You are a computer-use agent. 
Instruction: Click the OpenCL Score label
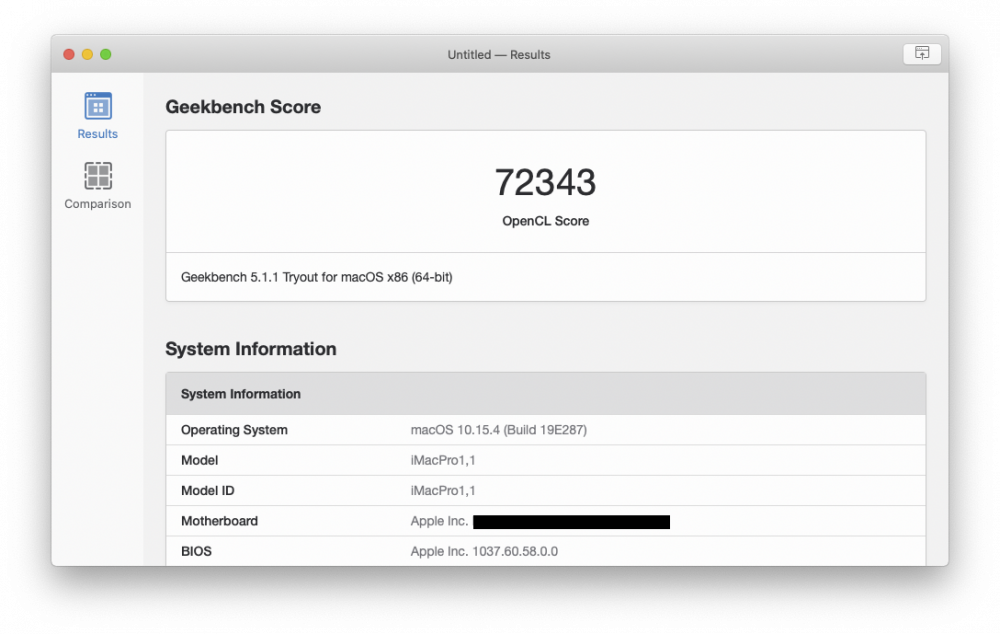click(x=545, y=221)
